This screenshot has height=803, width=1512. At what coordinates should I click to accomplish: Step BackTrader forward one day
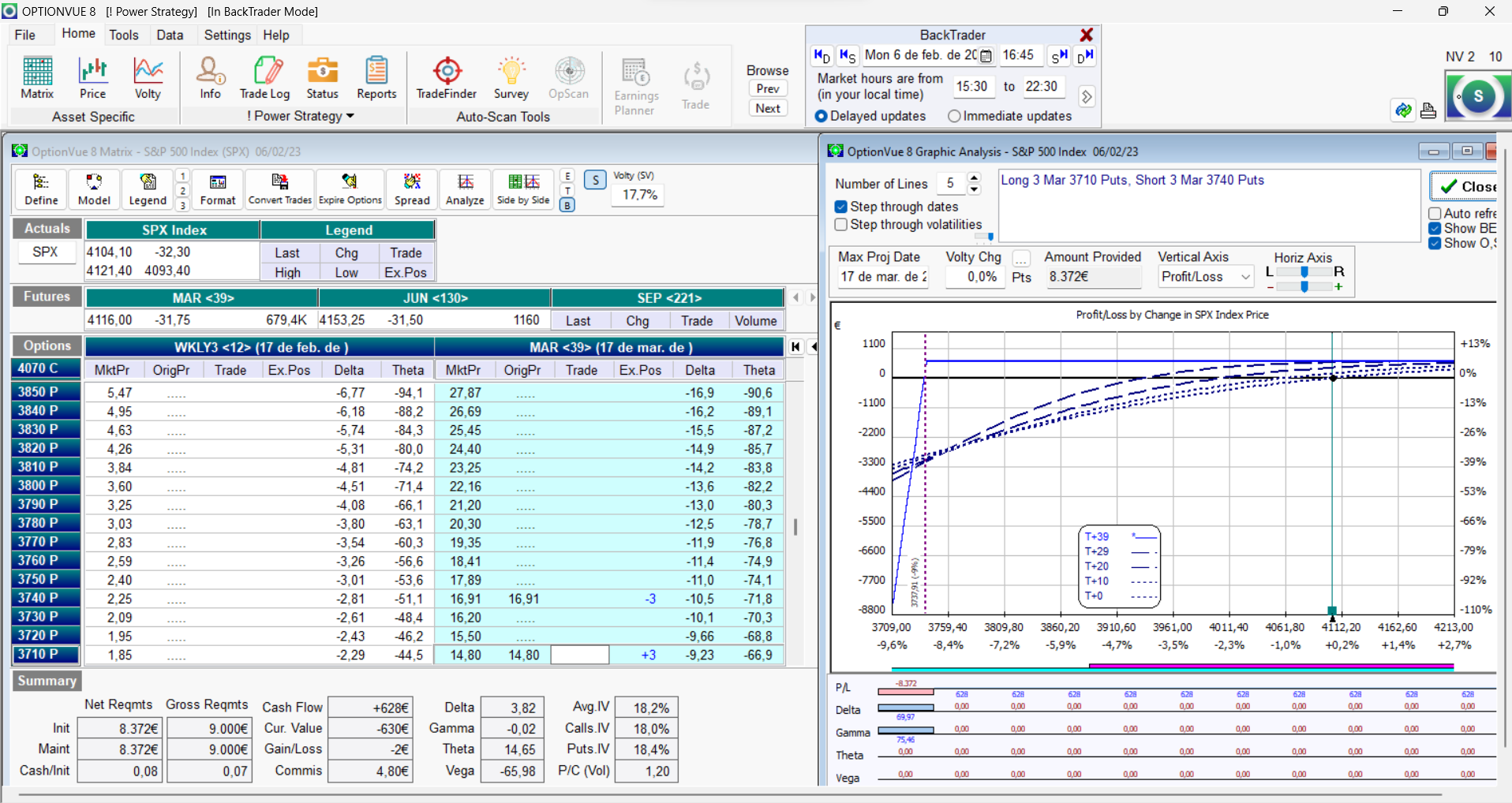[x=1085, y=56]
